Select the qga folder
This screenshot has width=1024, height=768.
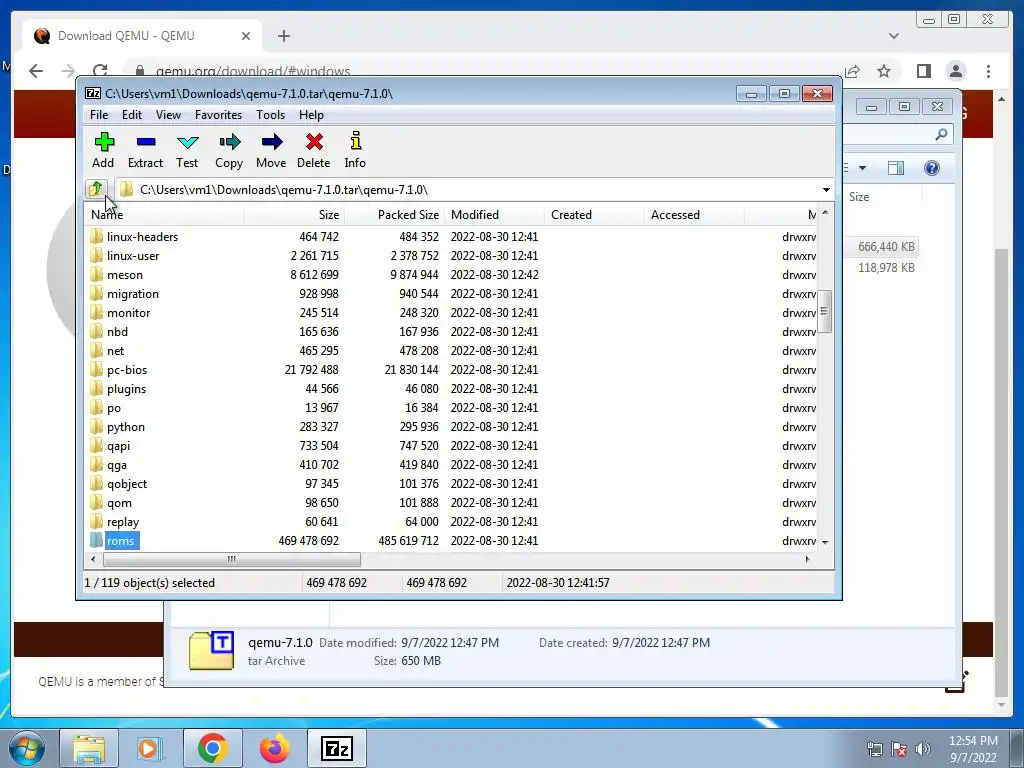[x=117, y=465]
